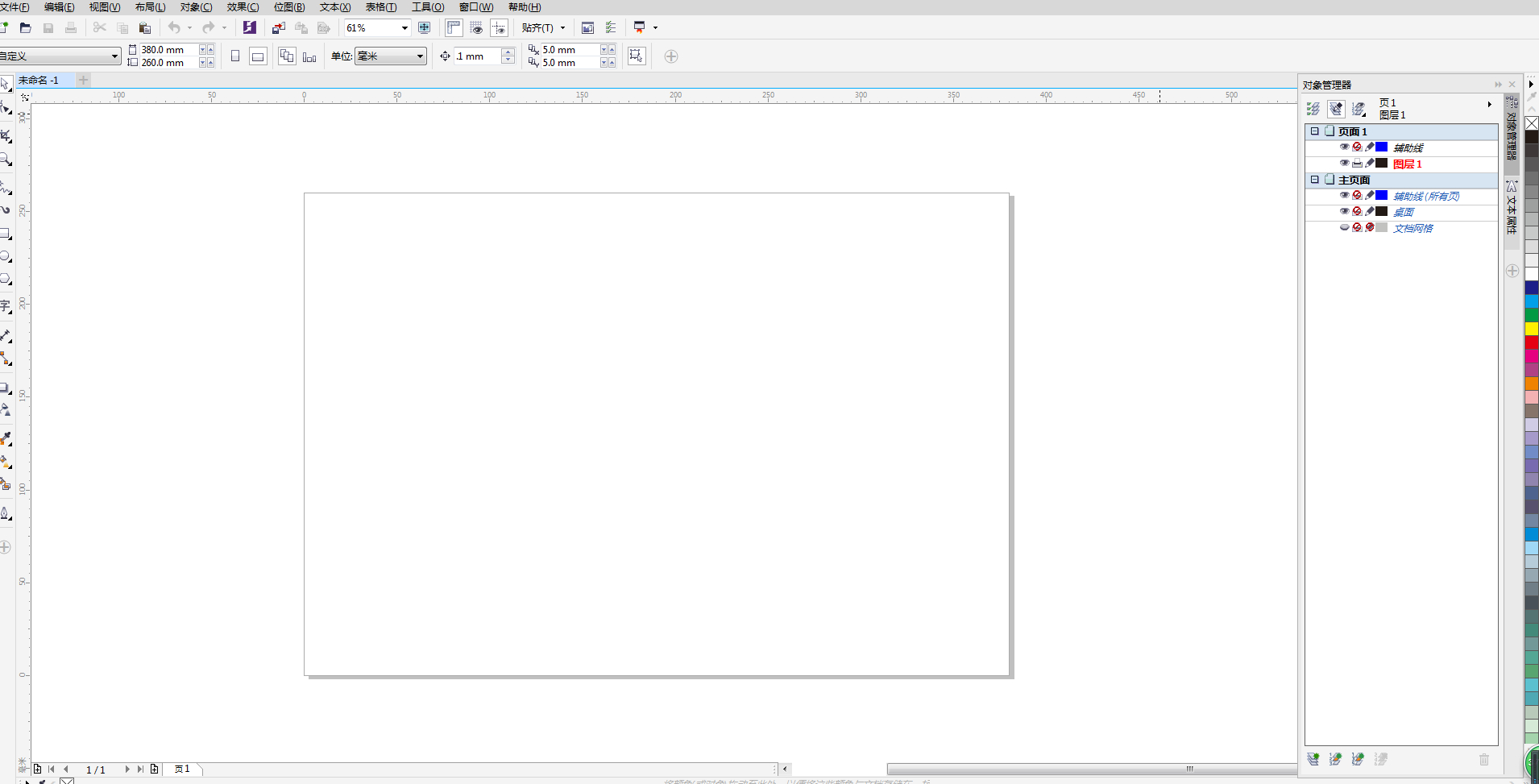1539x784 pixels.
Task: Open the Application Launcher dropdown arrow
Action: coord(655,28)
